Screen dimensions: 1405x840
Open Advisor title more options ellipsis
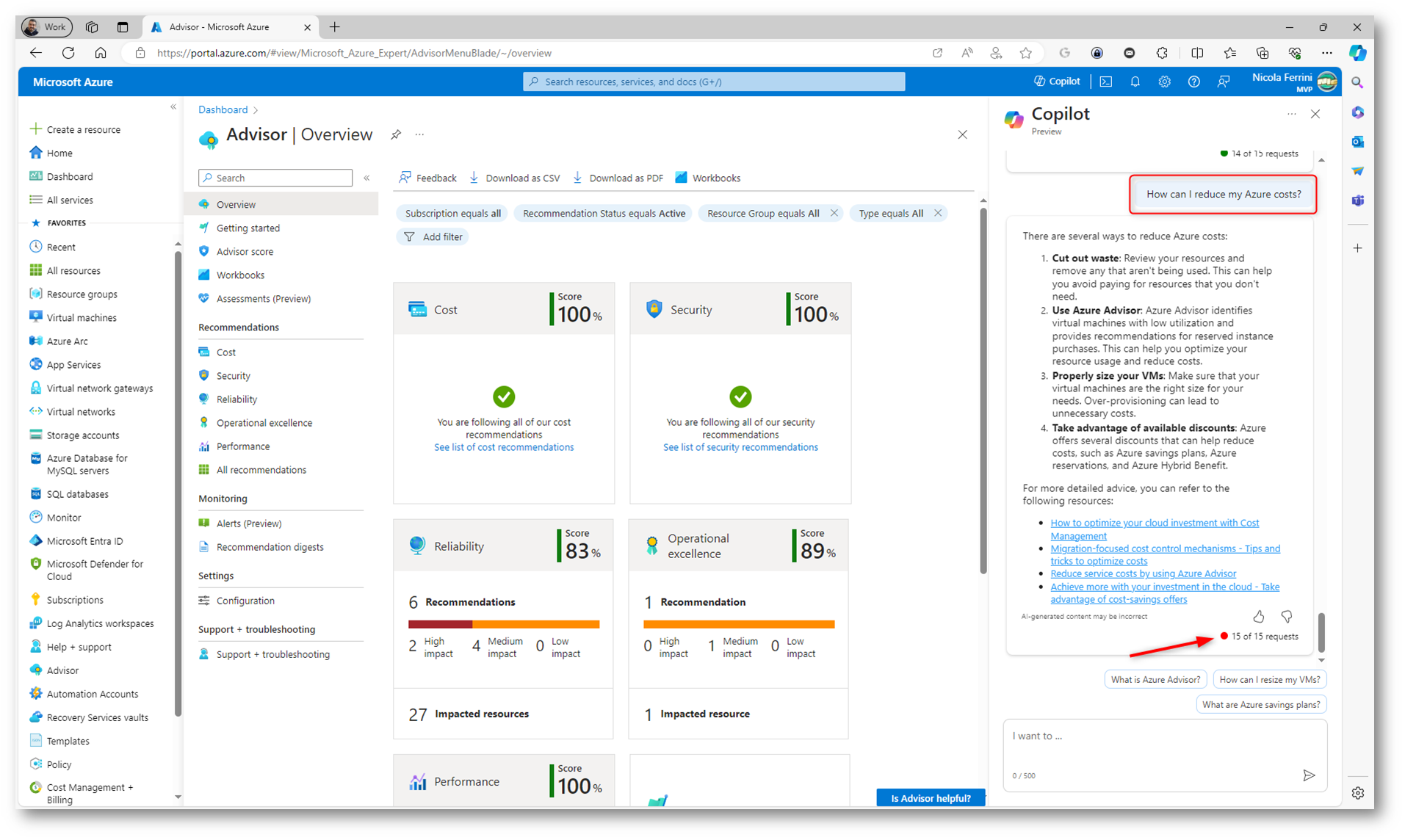419,134
